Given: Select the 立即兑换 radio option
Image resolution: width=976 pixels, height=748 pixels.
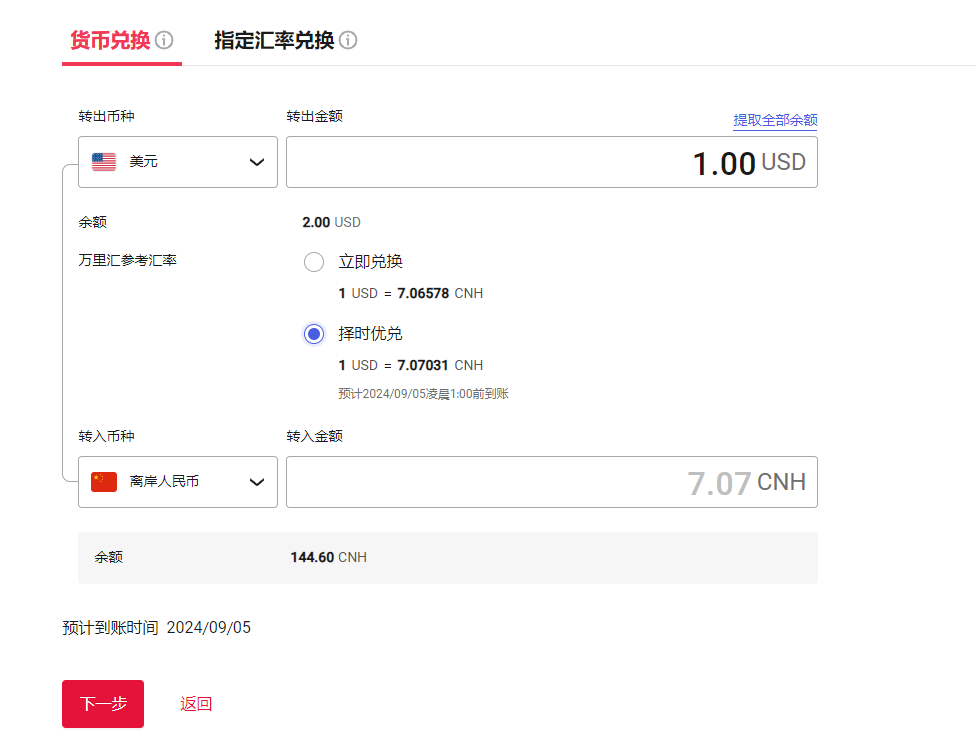Looking at the screenshot, I should pos(314,261).
